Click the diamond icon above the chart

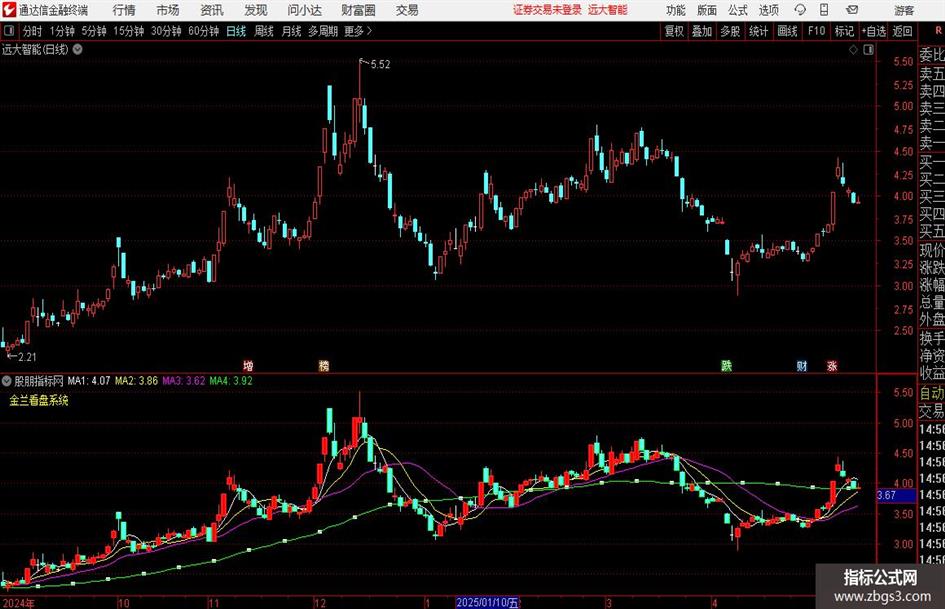pos(853,50)
